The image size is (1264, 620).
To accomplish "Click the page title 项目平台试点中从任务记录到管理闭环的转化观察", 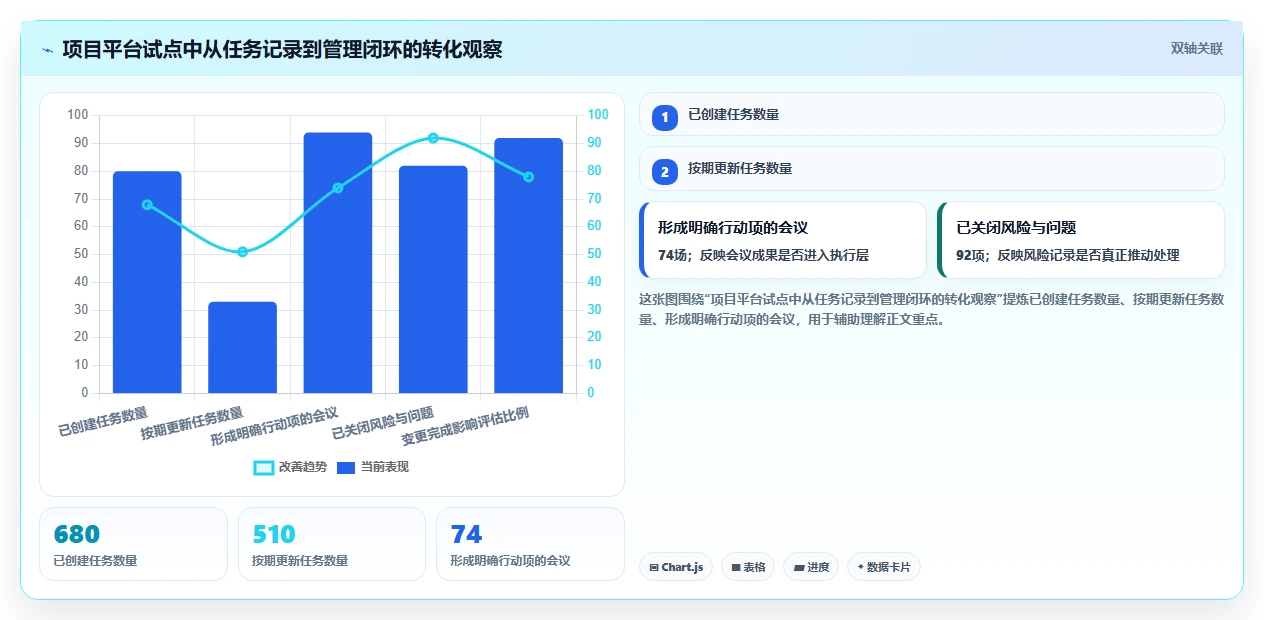I will [x=282, y=49].
